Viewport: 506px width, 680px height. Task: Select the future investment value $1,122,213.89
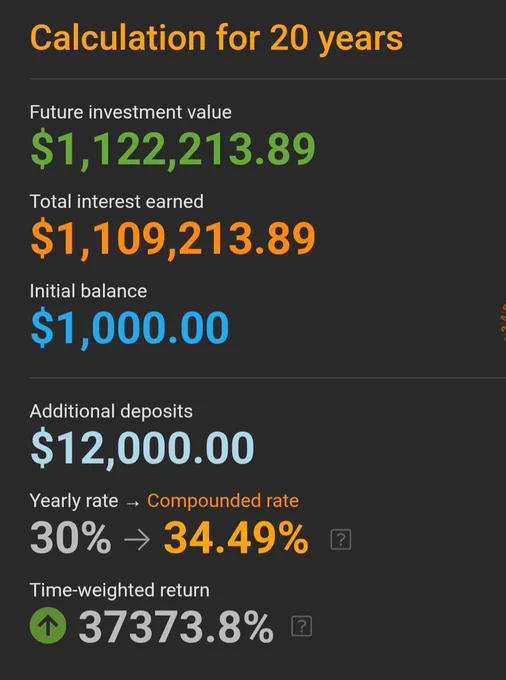point(173,150)
